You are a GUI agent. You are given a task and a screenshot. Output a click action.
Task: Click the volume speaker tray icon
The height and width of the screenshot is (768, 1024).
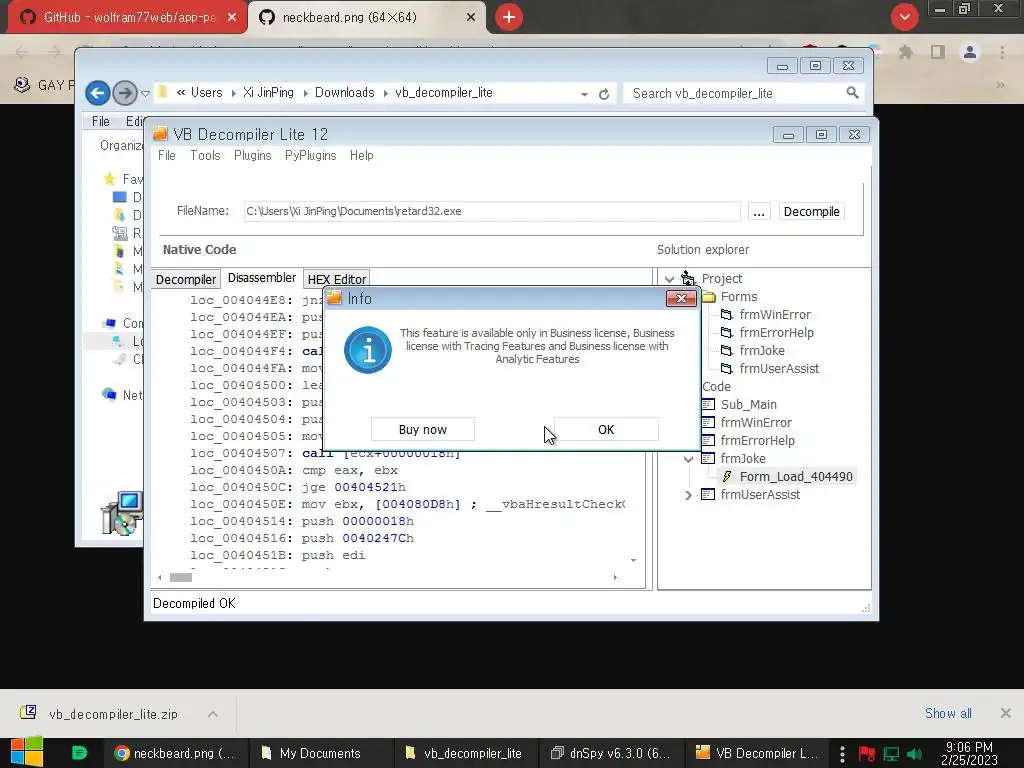click(914, 754)
